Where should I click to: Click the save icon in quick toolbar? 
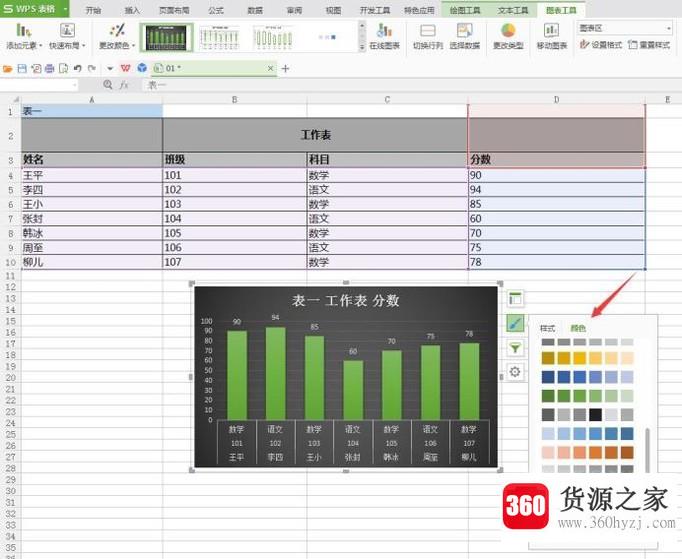[x=22, y=69]
